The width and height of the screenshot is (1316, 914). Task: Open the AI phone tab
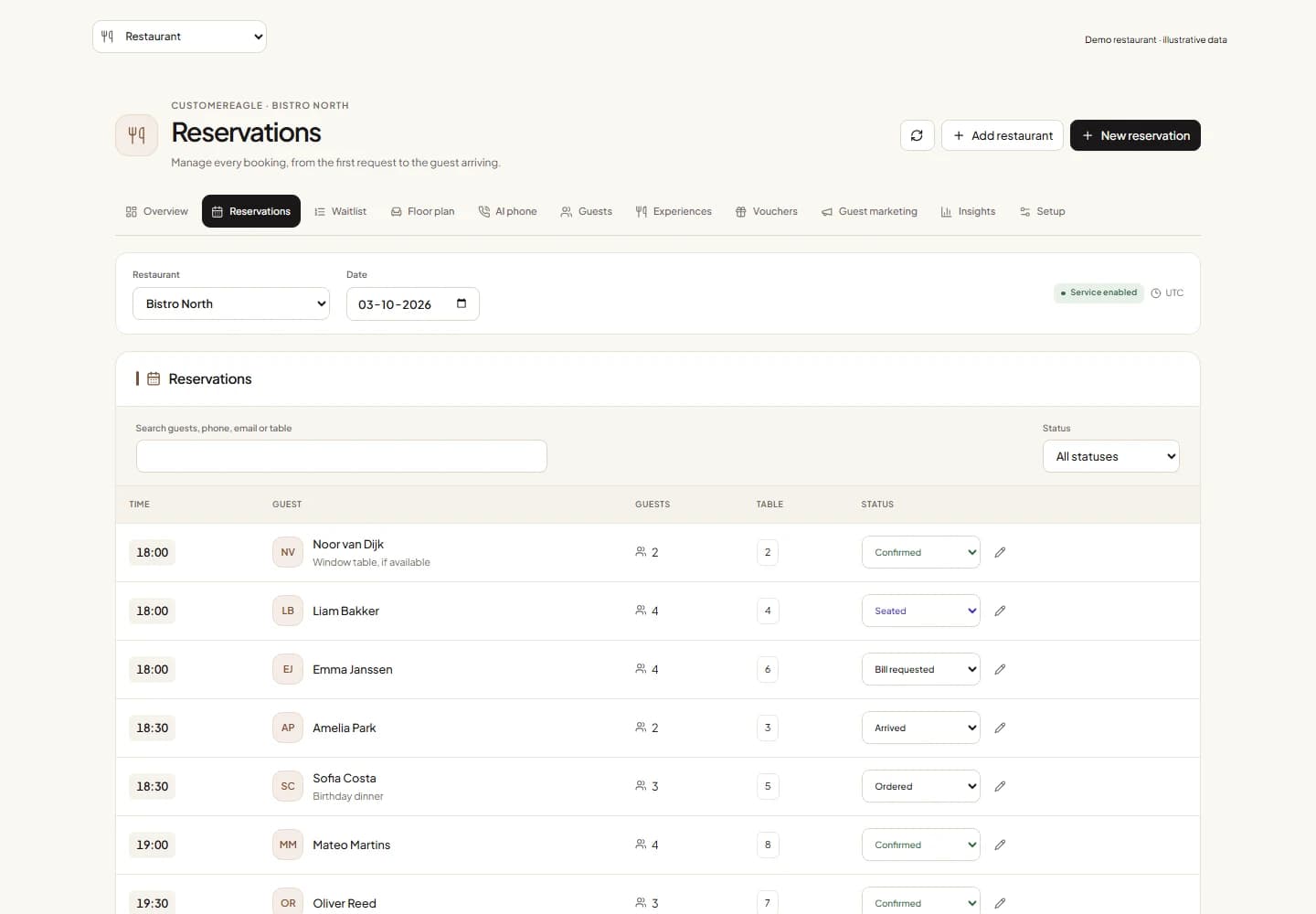click(508, 211)
